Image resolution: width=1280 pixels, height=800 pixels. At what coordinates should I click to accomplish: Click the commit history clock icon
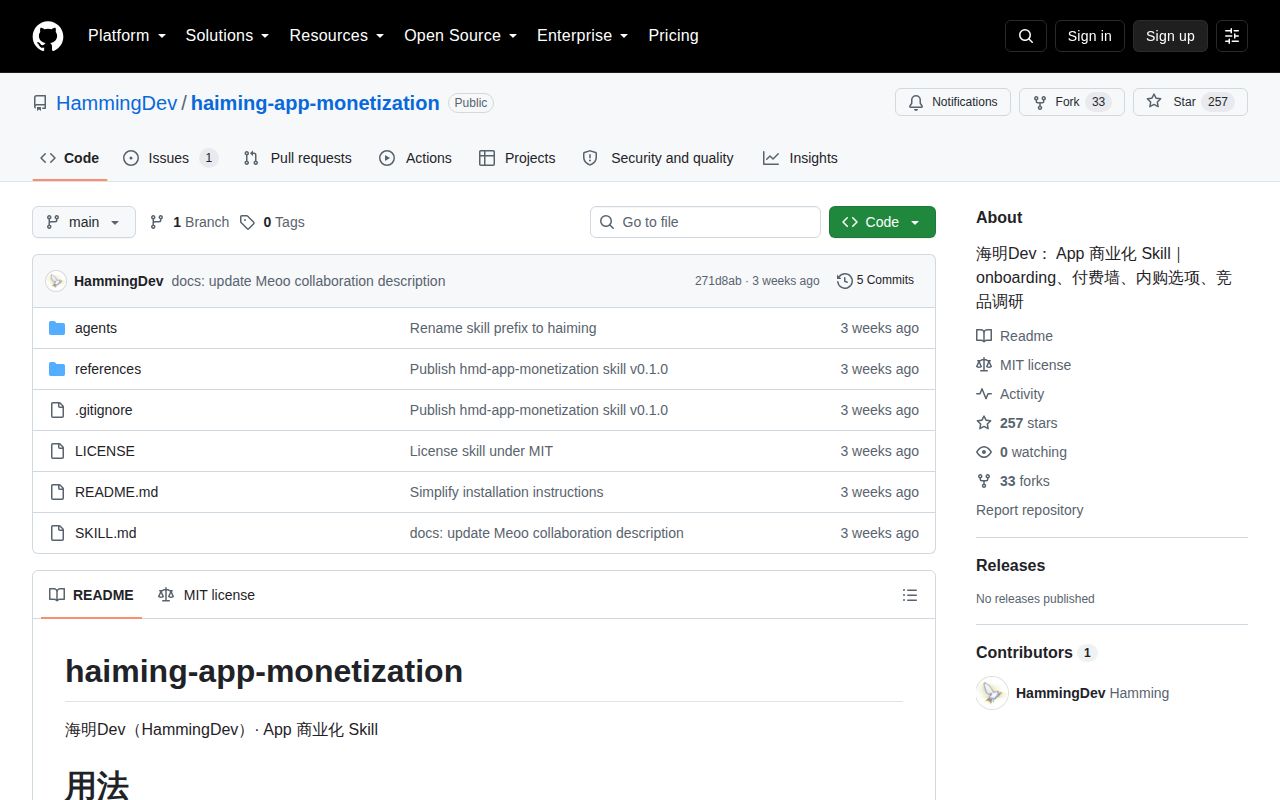pyautogui.click(x=845, y=281)
